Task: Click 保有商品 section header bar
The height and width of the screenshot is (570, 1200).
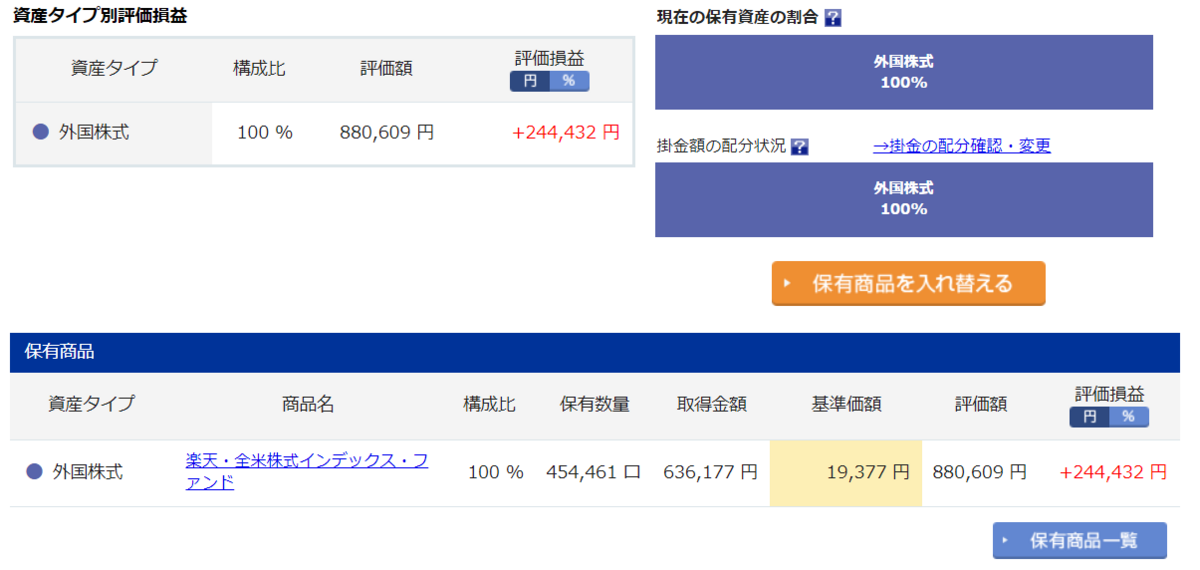Action: (595, 352)
